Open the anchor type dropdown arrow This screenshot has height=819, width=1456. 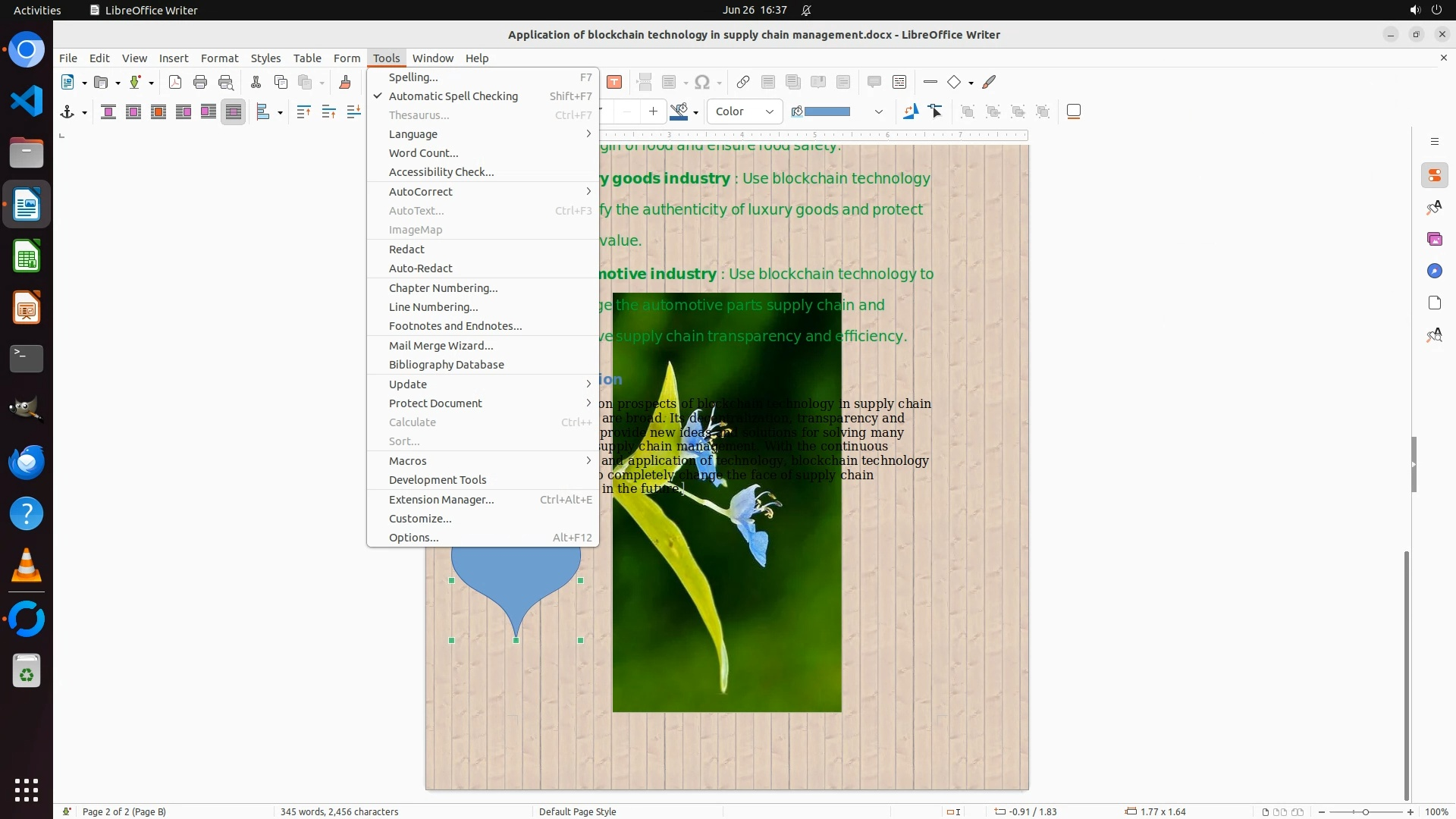pos(84,112)
